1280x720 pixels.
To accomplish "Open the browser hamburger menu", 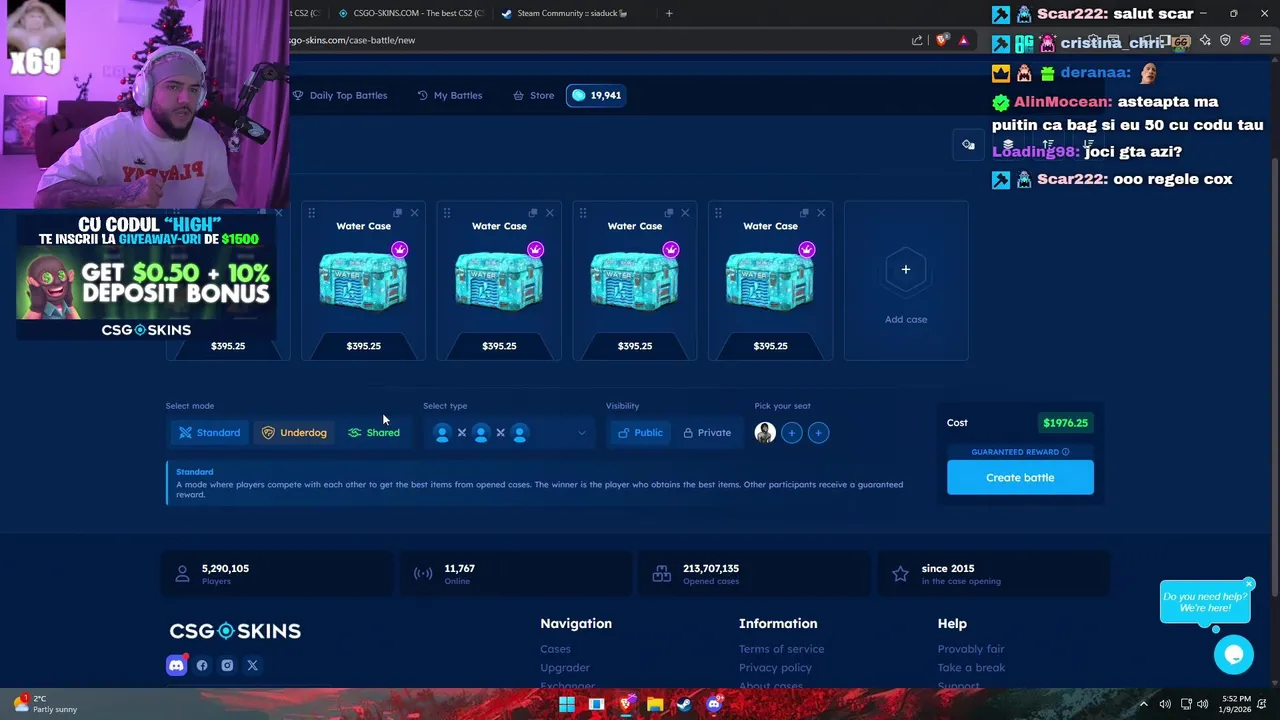I will (x=1265, y=40).
